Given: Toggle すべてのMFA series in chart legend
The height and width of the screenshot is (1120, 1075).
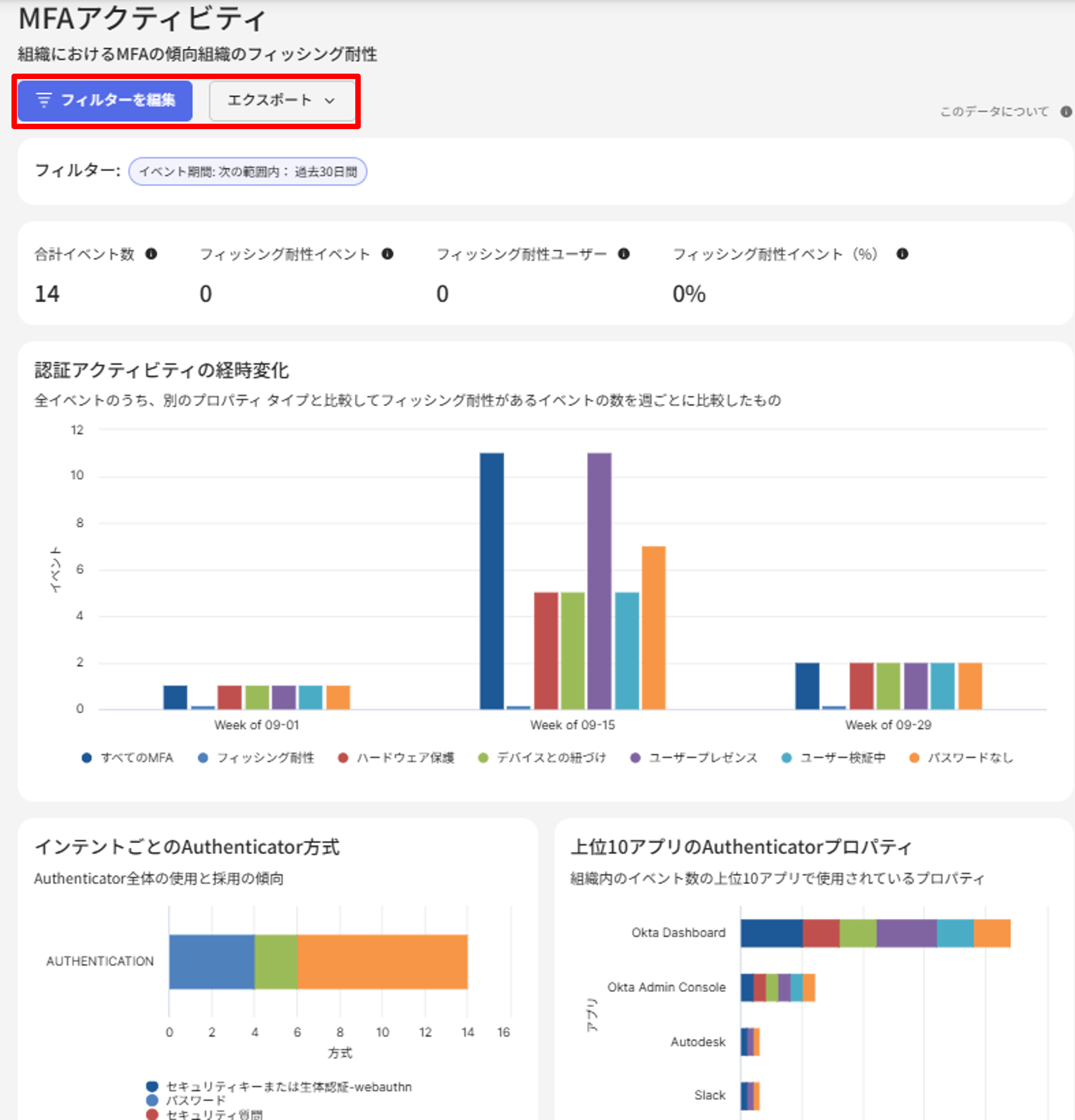Looking at the screenshot, I should 128,758.
